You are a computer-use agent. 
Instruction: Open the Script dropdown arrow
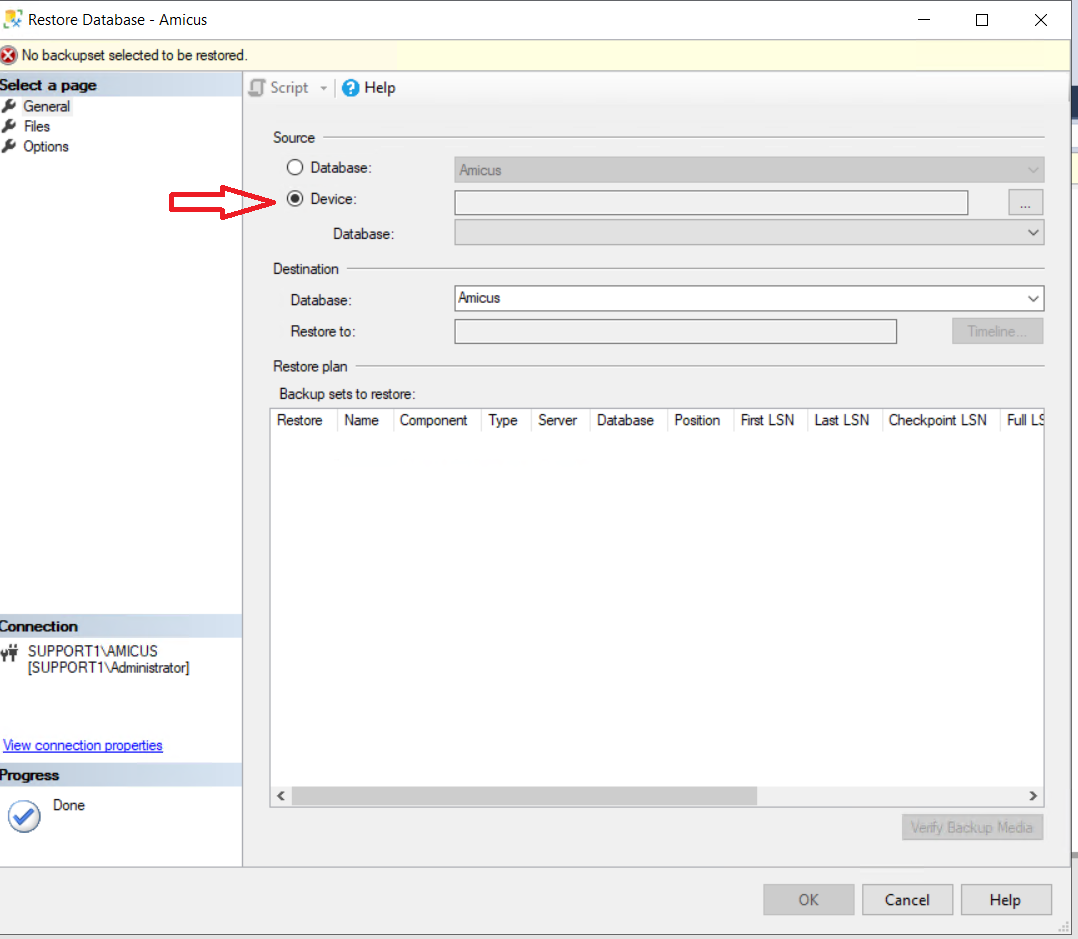point(322,88)
